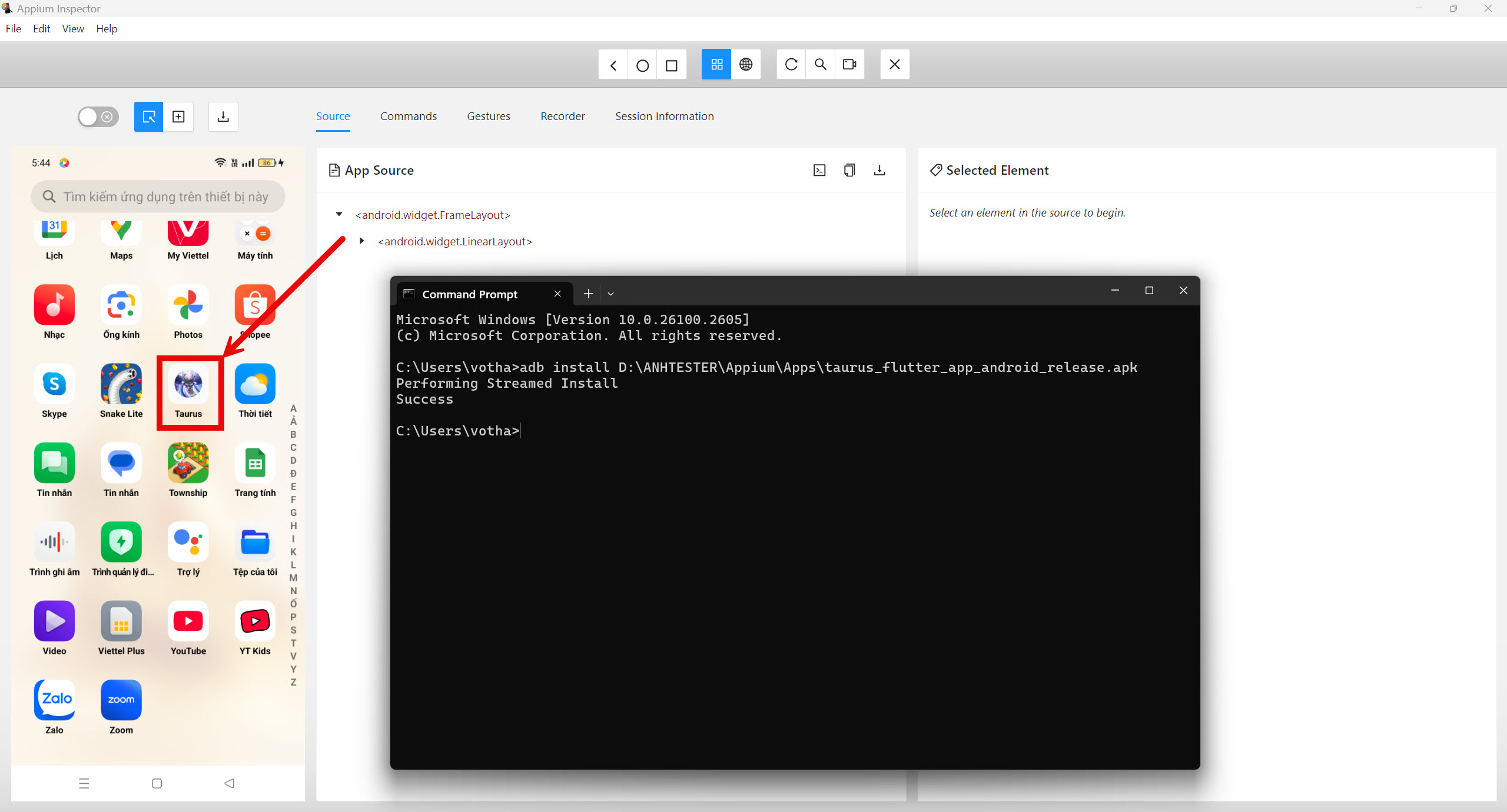Tap the YT Kids app icon
Viewport: 1507px width, 812px height.
point(255,621)
